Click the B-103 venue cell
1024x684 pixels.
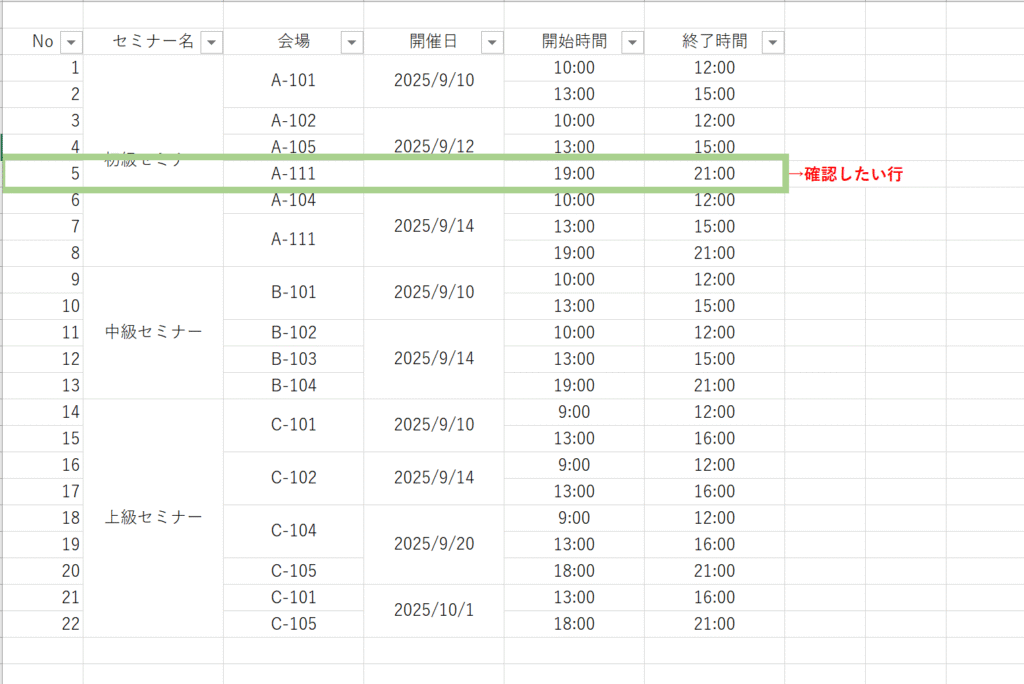[x=293, y=359]
